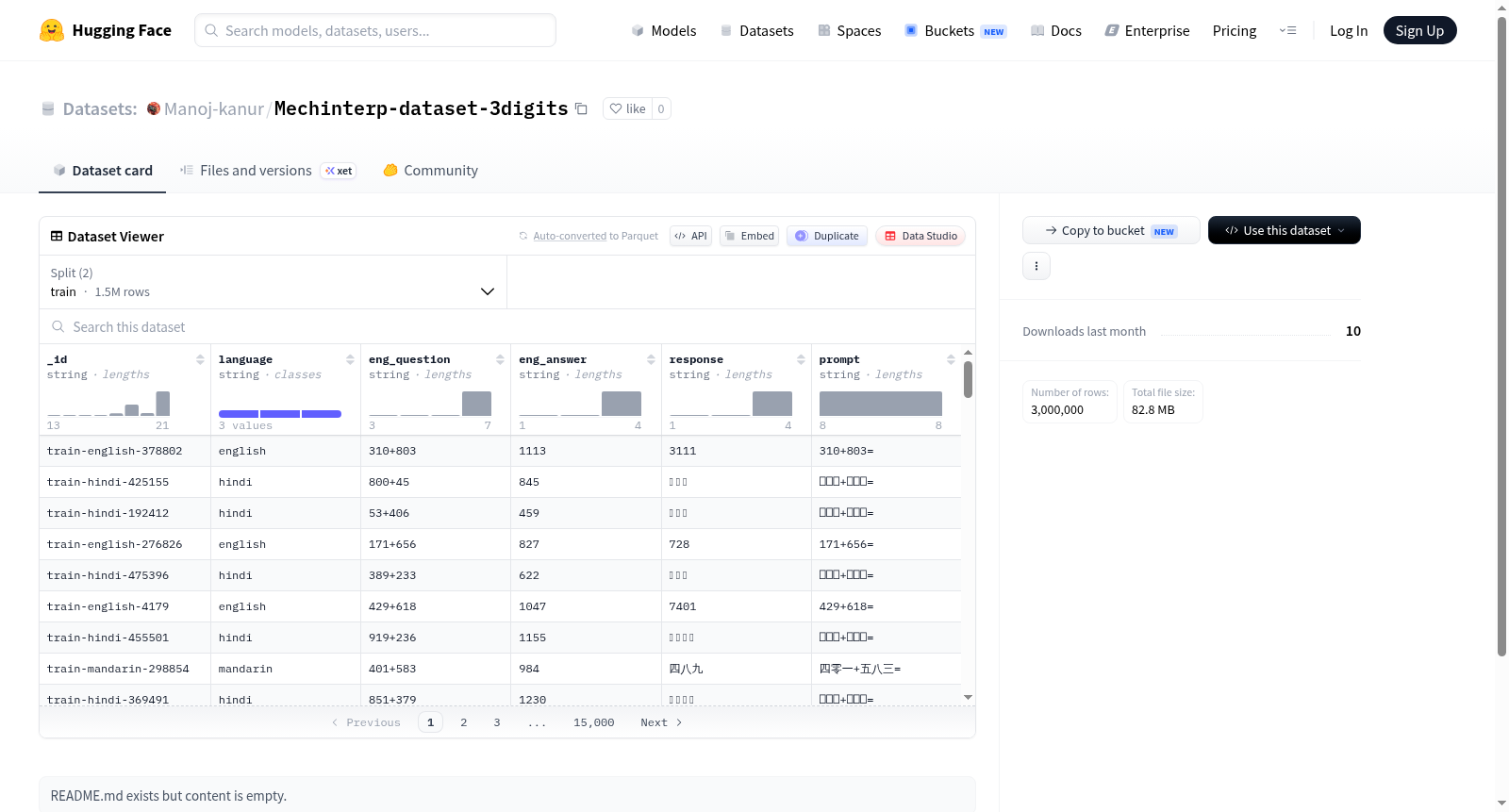Select current page 1 in pagination
Image resolution: width=1509 pixels, height=812 pixels.
click(430, 722)
